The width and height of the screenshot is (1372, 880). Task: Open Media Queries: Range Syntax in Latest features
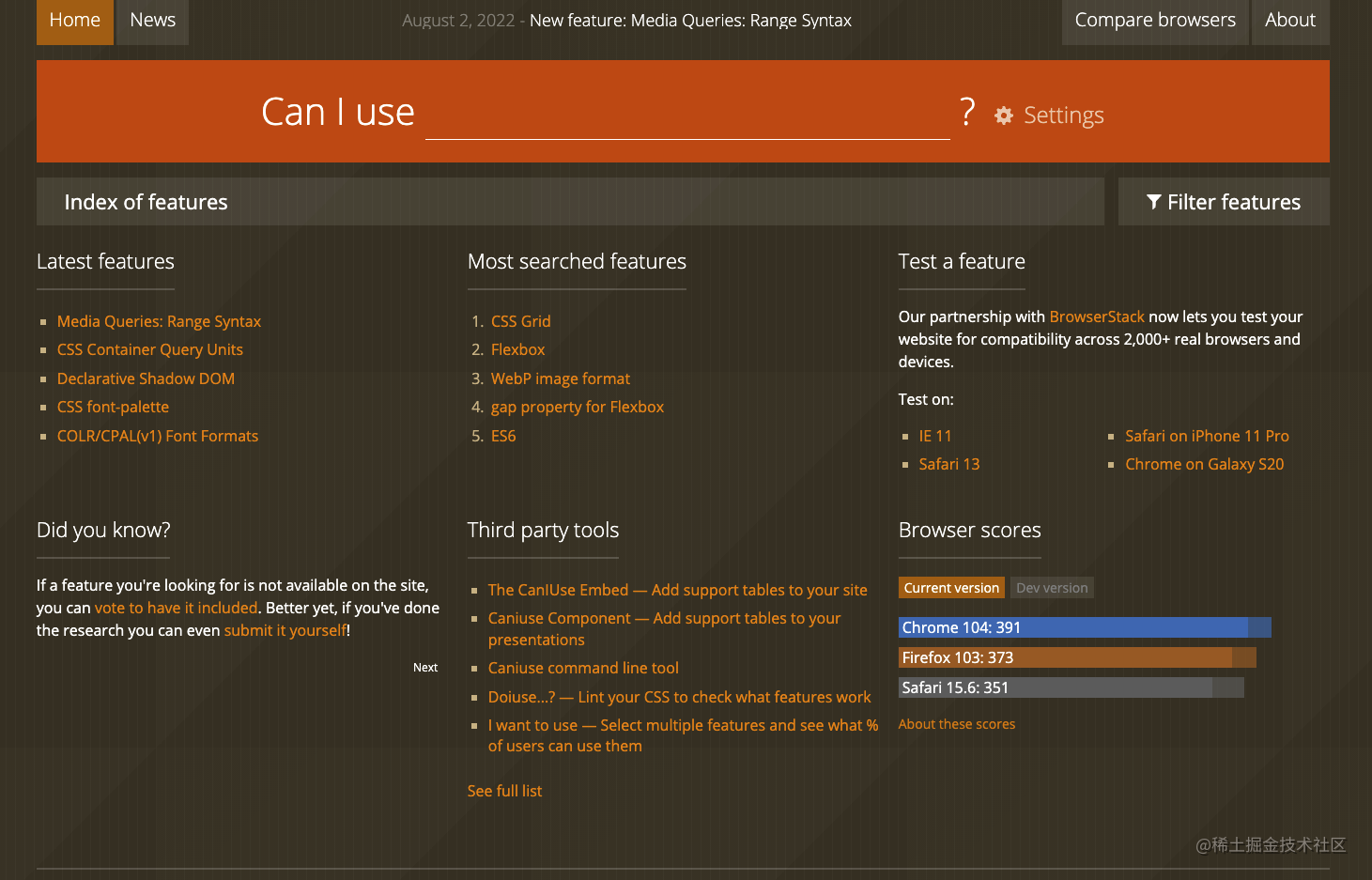(x=159, y=321)
